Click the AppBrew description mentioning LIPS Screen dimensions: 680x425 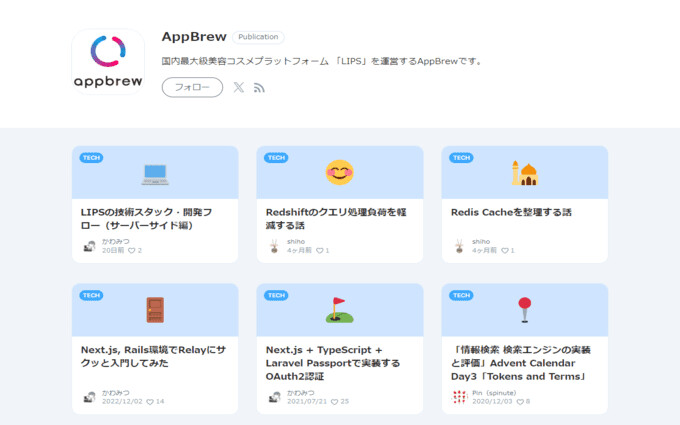click(322, 61)
